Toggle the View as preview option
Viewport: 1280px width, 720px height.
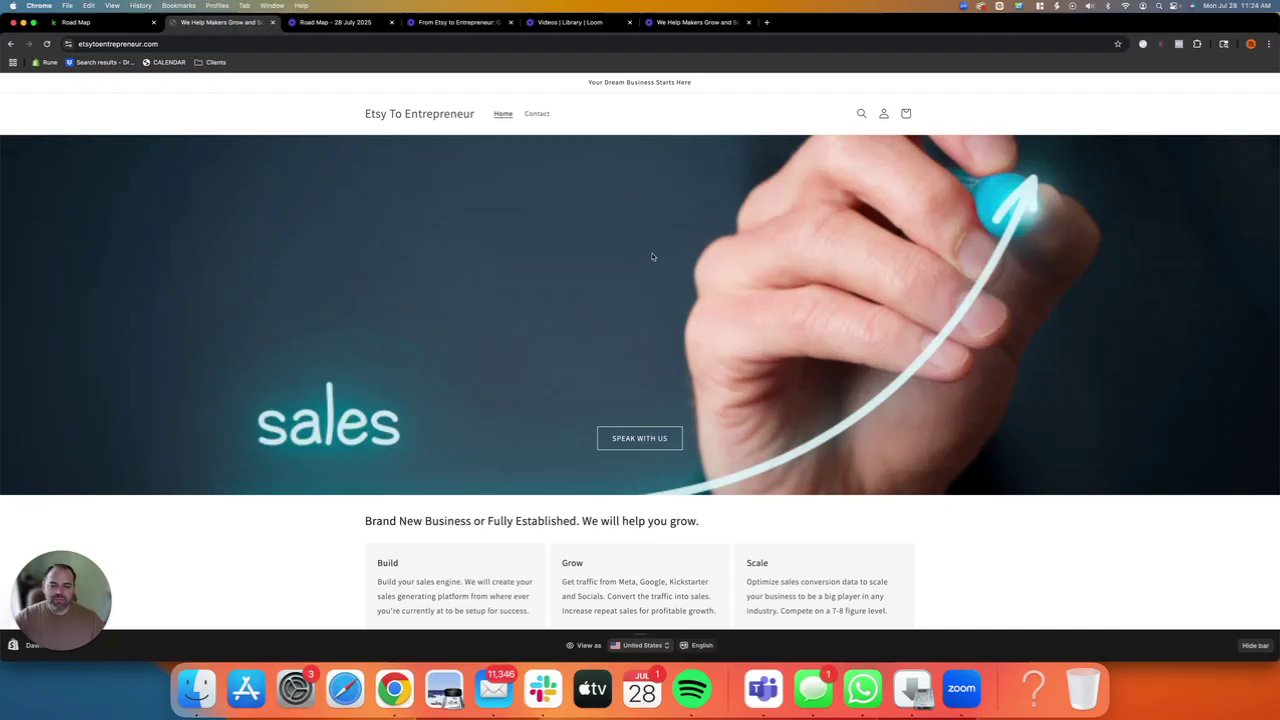584,645
